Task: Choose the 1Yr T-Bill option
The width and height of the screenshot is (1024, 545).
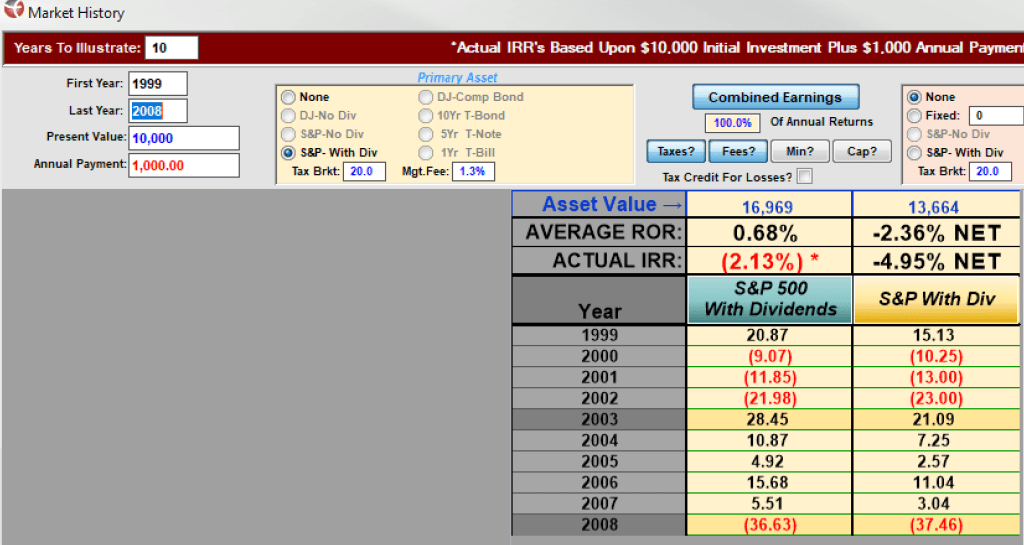Action: (426, 153)
